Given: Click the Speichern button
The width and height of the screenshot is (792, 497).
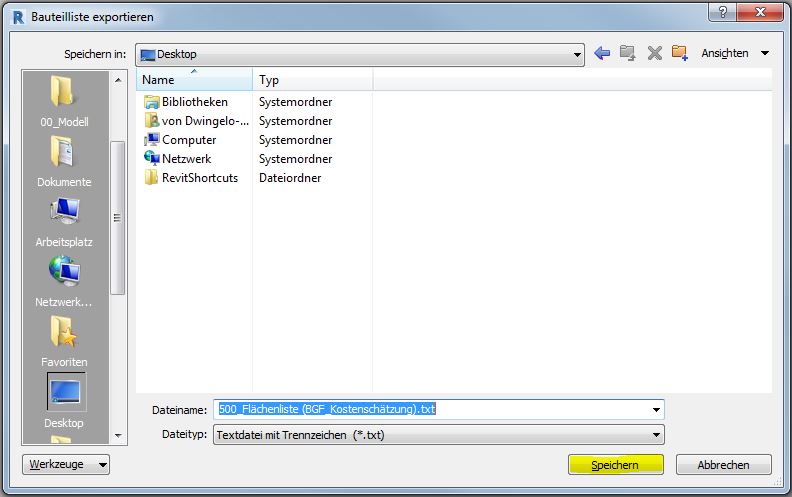Looking at the screenshot, I should point(616,465).
